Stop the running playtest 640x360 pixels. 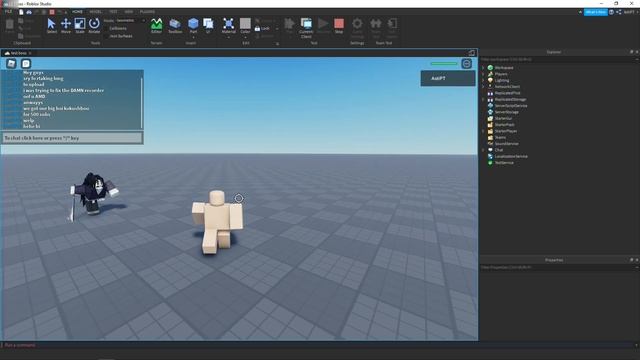(x=339, y=26)
